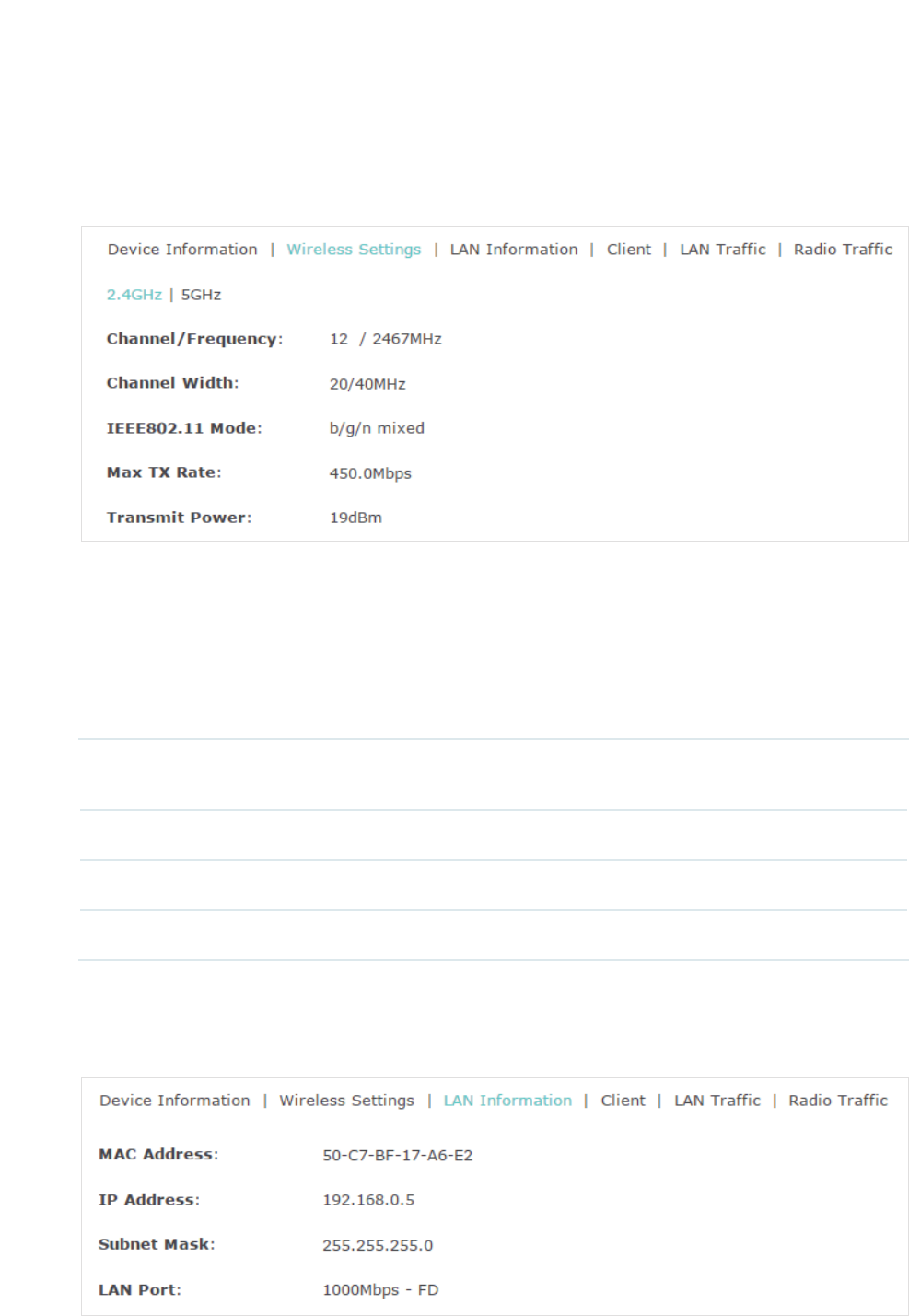Open LAN Traffic tab in lower panel

(x=717, y=1101)
